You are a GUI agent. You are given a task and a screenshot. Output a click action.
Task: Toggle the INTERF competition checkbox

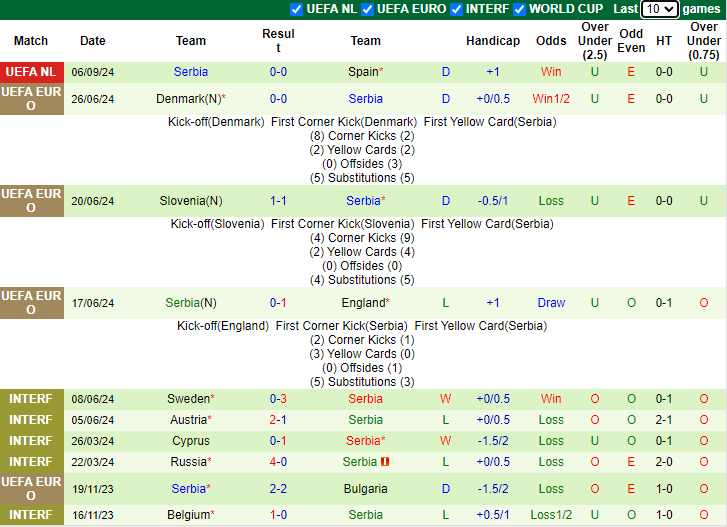pyautogui.click(x=457, y=9)
